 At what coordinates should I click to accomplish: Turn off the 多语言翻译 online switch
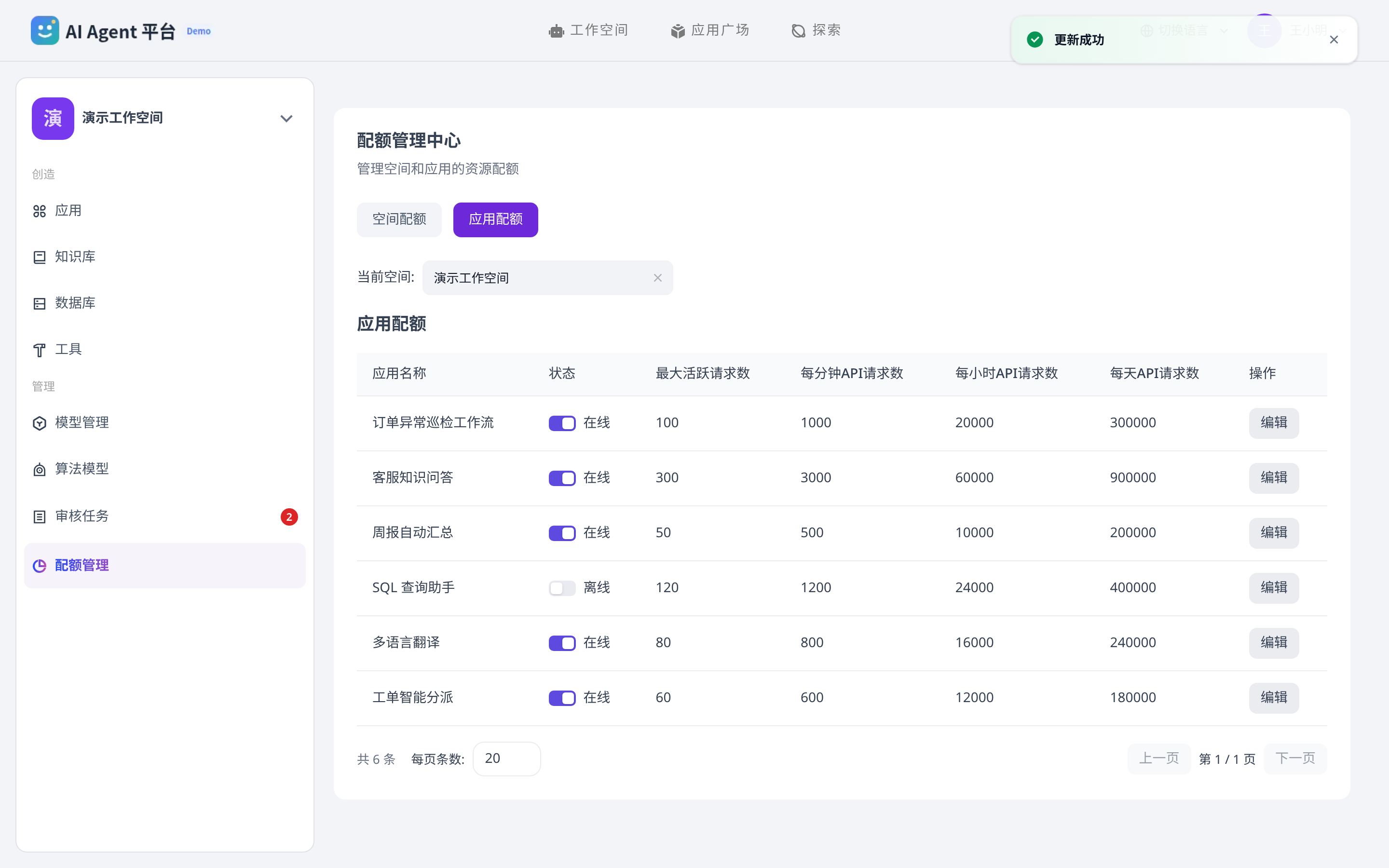(x=562, y=643)
